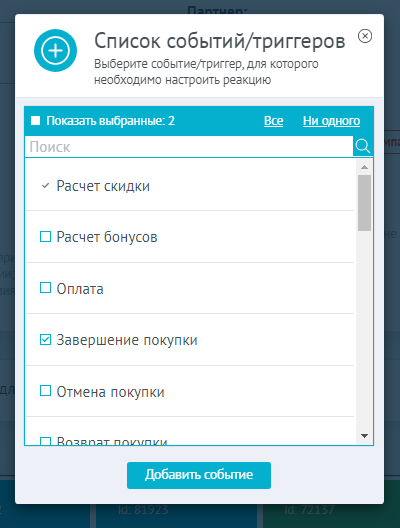Screen dimensions: 400x528
Task: Check the partially visible Возврат покупки checkbox
Action: (45, 441)
